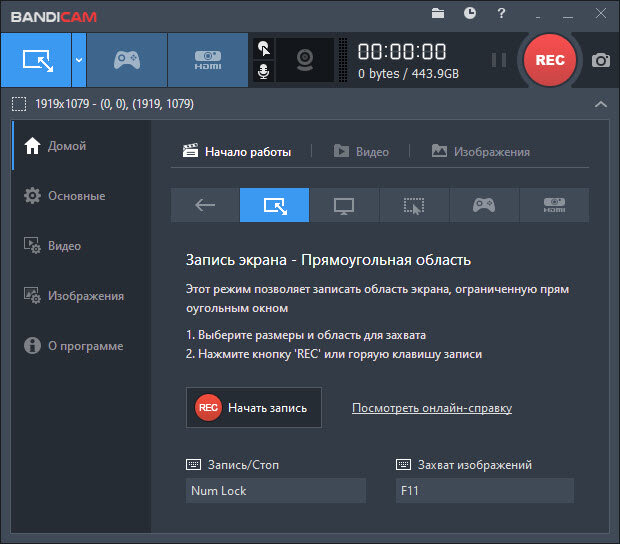The height and width of the screenshot is (544, 620).
Task: Click the dashed rectangle selection area icon
Action: coord(19,104)
